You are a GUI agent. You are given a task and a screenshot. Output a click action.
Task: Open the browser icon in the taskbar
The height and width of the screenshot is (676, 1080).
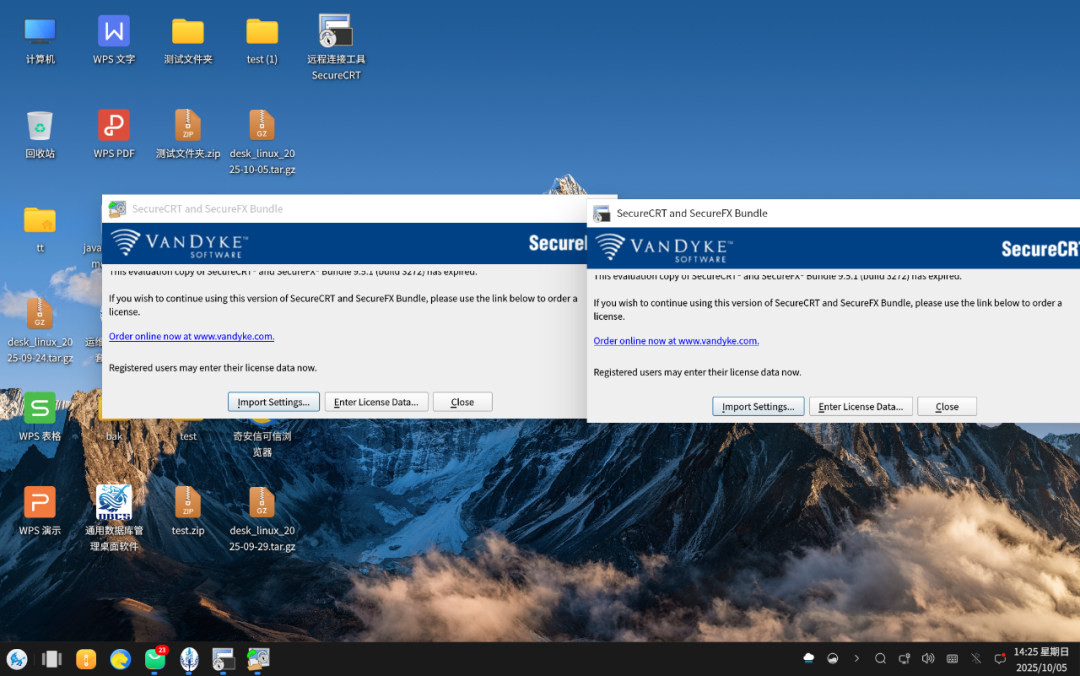point(121,659)
